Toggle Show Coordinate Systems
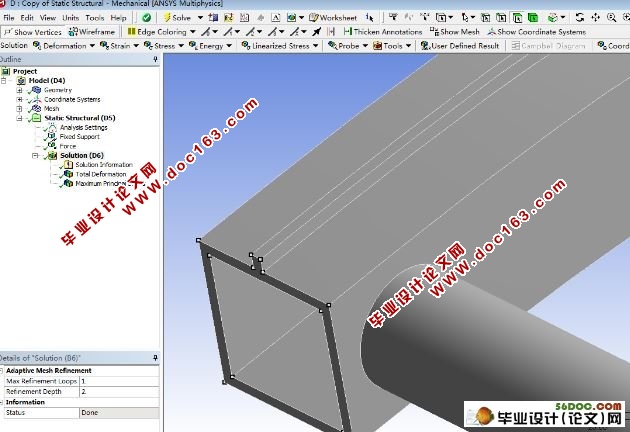 coord(536,32)
